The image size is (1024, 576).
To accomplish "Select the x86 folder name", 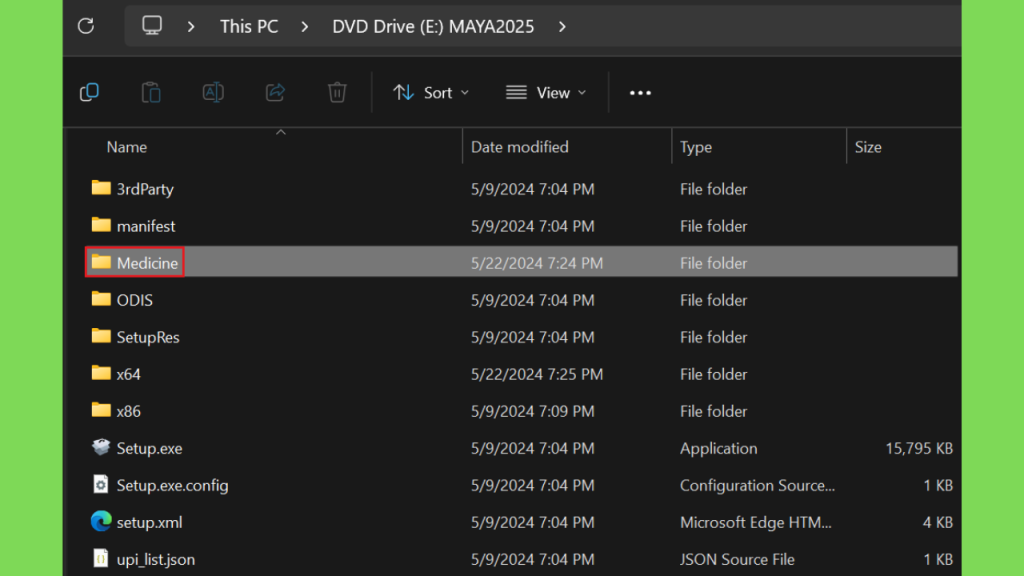I will (129, 411).
